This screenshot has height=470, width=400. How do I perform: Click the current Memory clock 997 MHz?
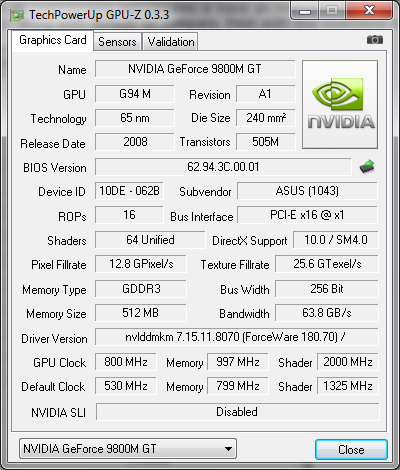(x=238, y=362)
